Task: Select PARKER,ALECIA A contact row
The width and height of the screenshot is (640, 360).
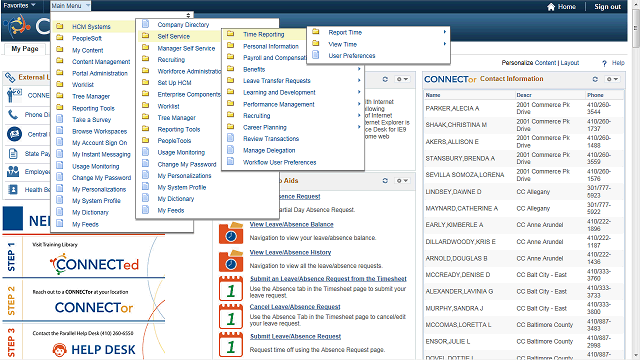Action: (524, 108)
